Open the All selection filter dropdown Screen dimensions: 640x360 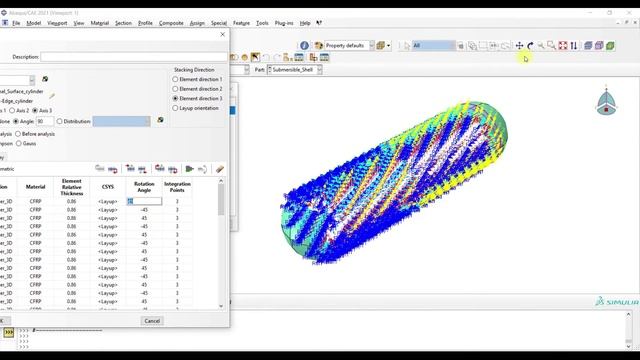433,46
